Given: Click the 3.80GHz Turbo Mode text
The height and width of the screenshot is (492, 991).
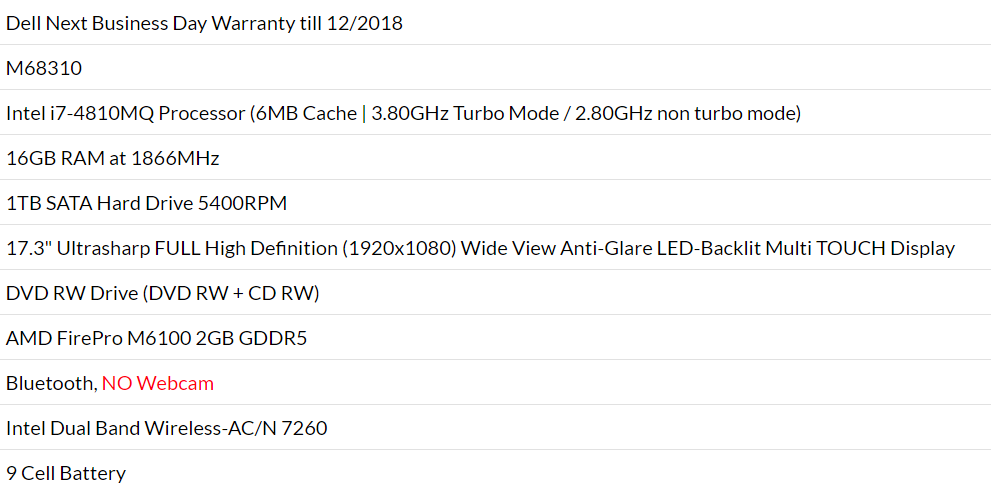Looking at the screenshot, I should (463, 113).
